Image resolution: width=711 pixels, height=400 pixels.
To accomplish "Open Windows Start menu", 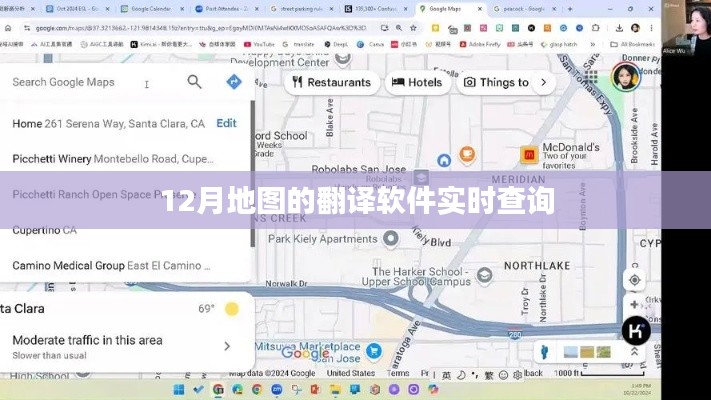I will 179,390.
